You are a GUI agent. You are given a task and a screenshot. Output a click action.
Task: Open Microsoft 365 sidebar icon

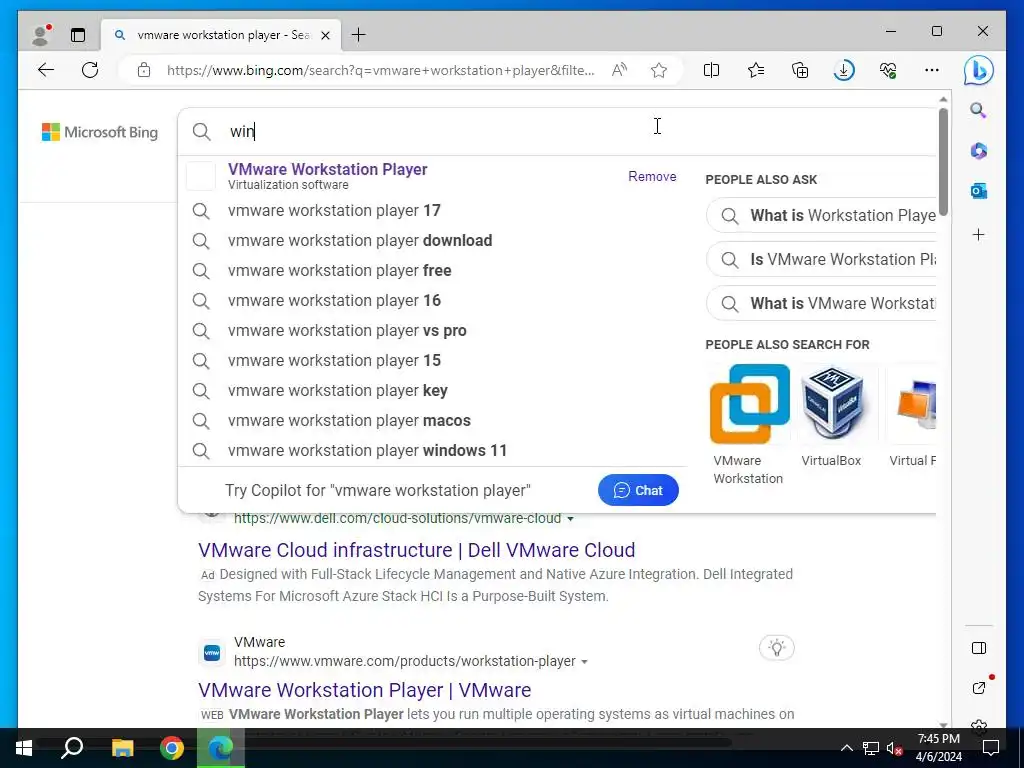(x=978, y=151)
